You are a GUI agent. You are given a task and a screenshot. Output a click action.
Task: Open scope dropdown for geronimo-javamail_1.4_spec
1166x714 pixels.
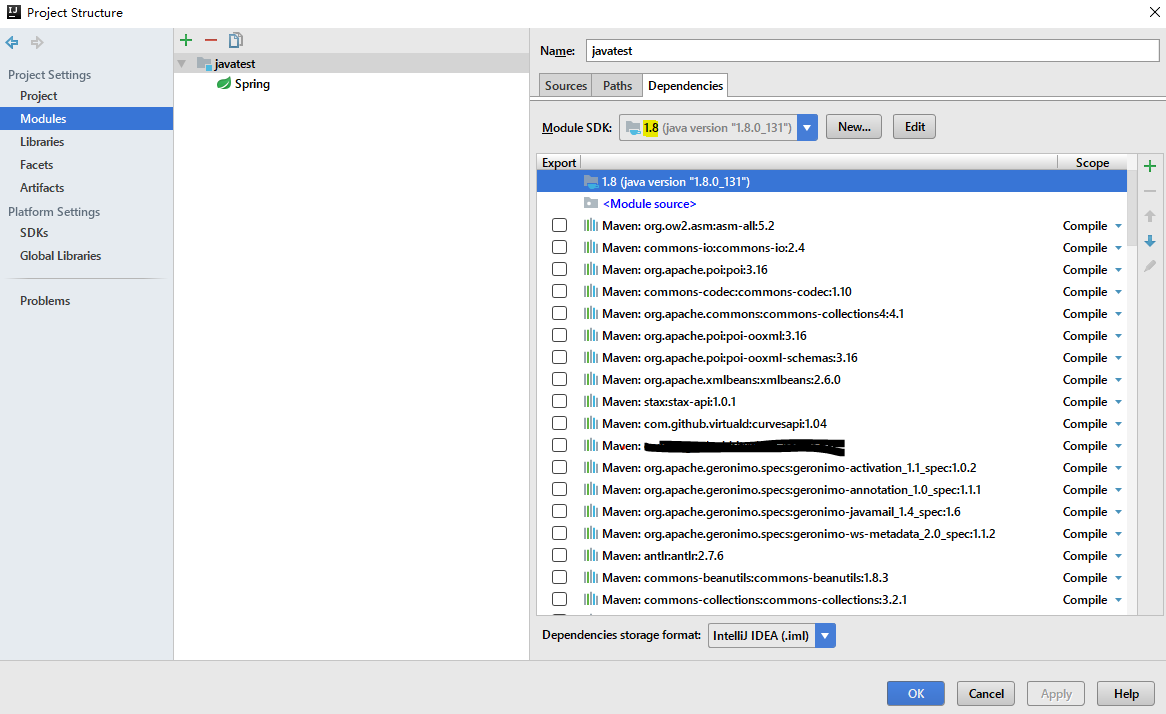point(1118,512)
